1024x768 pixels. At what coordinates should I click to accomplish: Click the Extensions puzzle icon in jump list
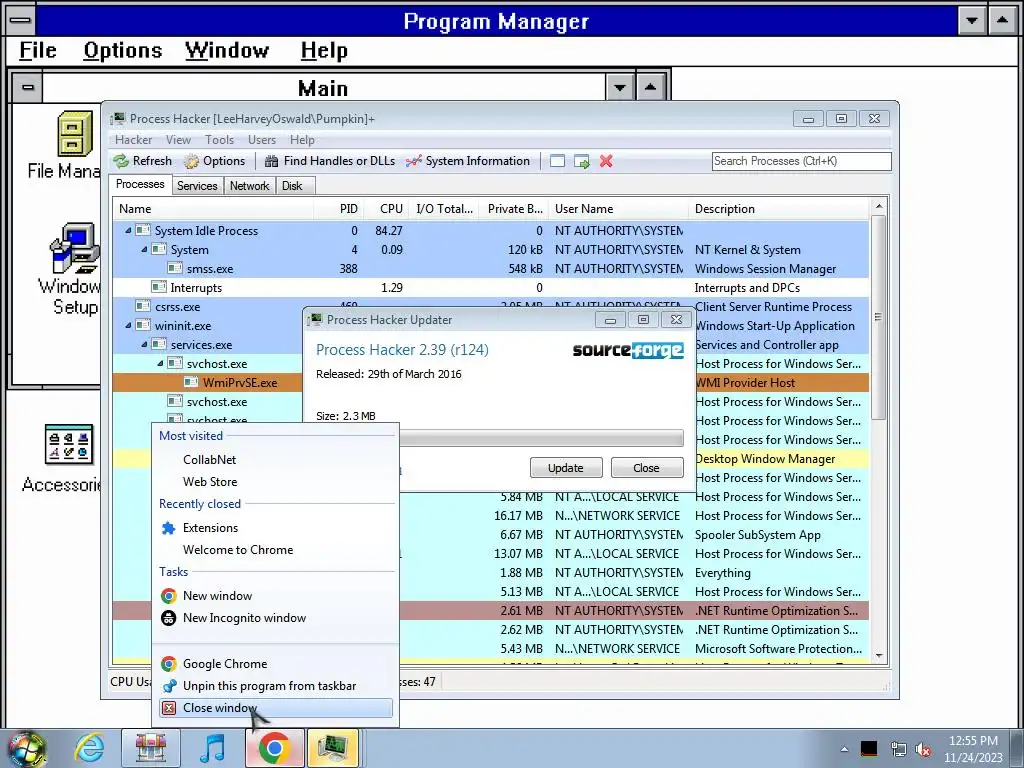168,528
